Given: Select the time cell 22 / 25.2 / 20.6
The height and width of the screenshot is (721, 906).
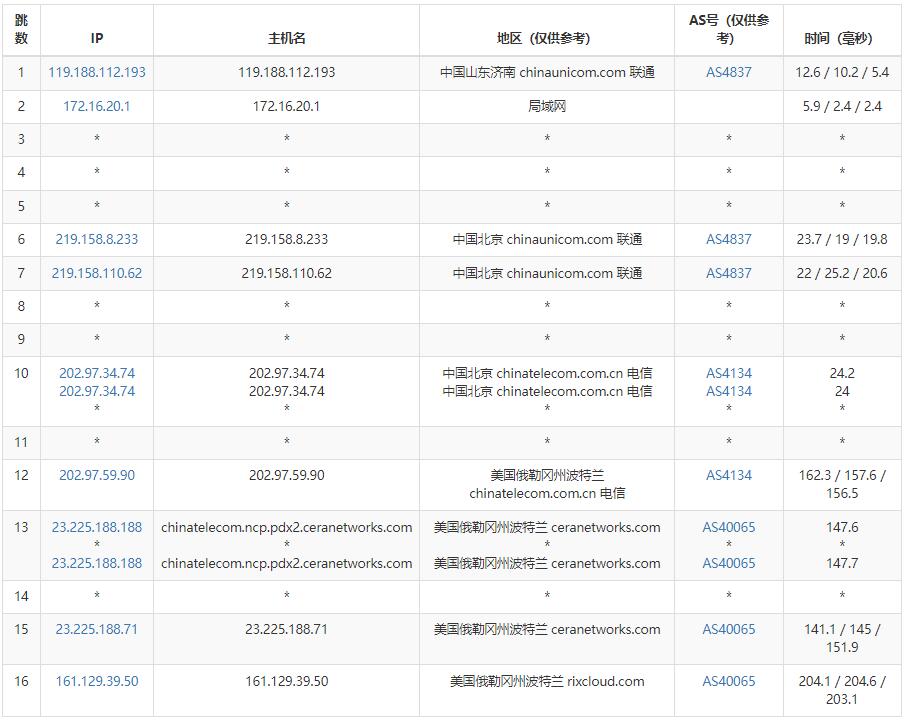Looking at the screenshot, I should pos(842,273).
